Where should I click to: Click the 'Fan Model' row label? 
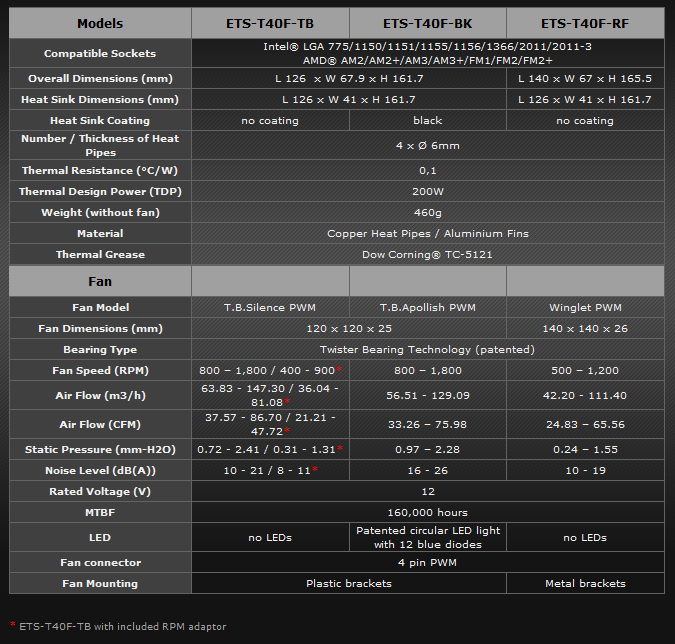point(100,307)
